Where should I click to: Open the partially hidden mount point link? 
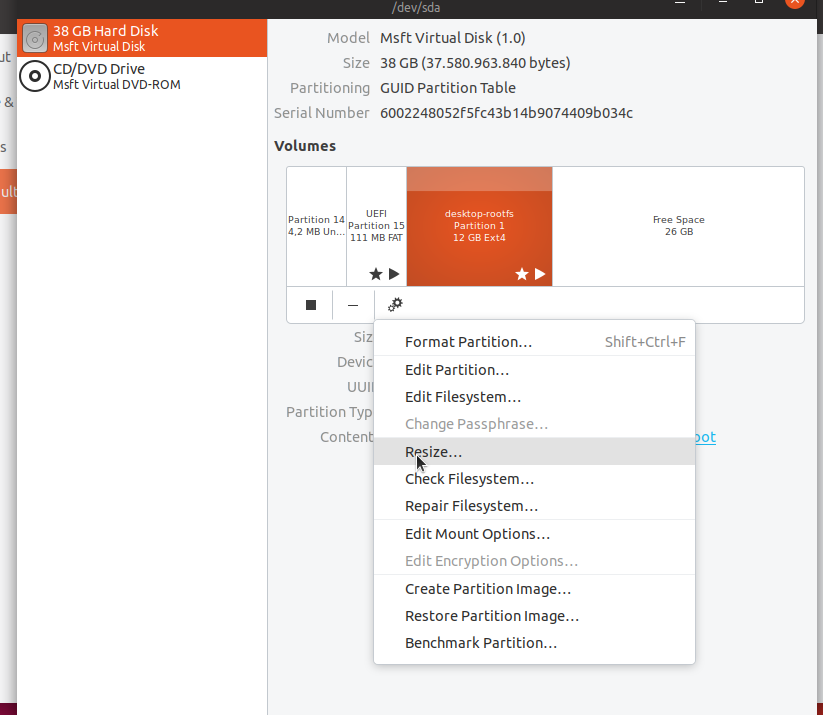(705, 437)
